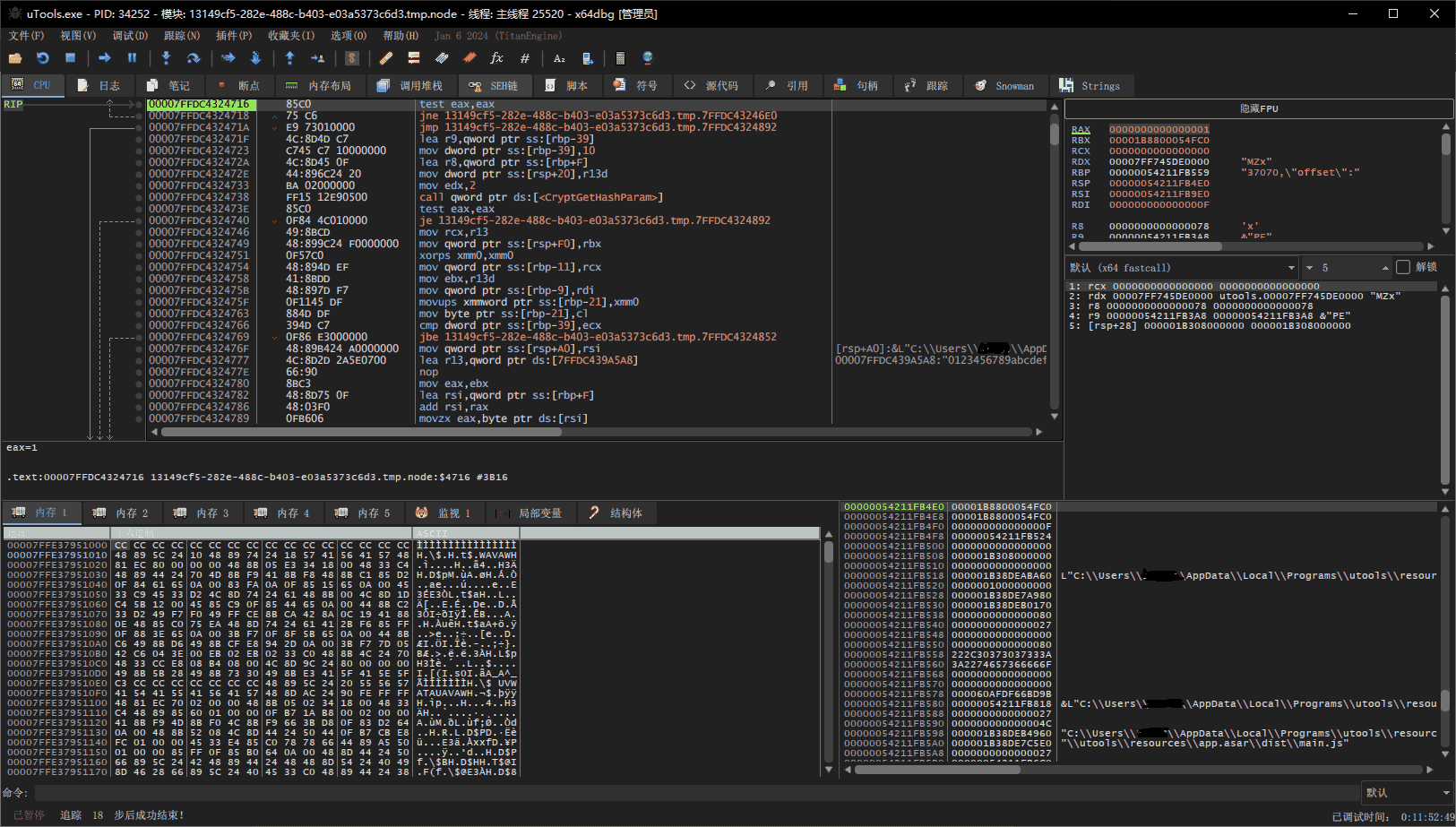Switch to the Strings tab
Image resolution: width=1456 pixels, height=827 pixels.
pyautogui.click(x=1090, y=86)
